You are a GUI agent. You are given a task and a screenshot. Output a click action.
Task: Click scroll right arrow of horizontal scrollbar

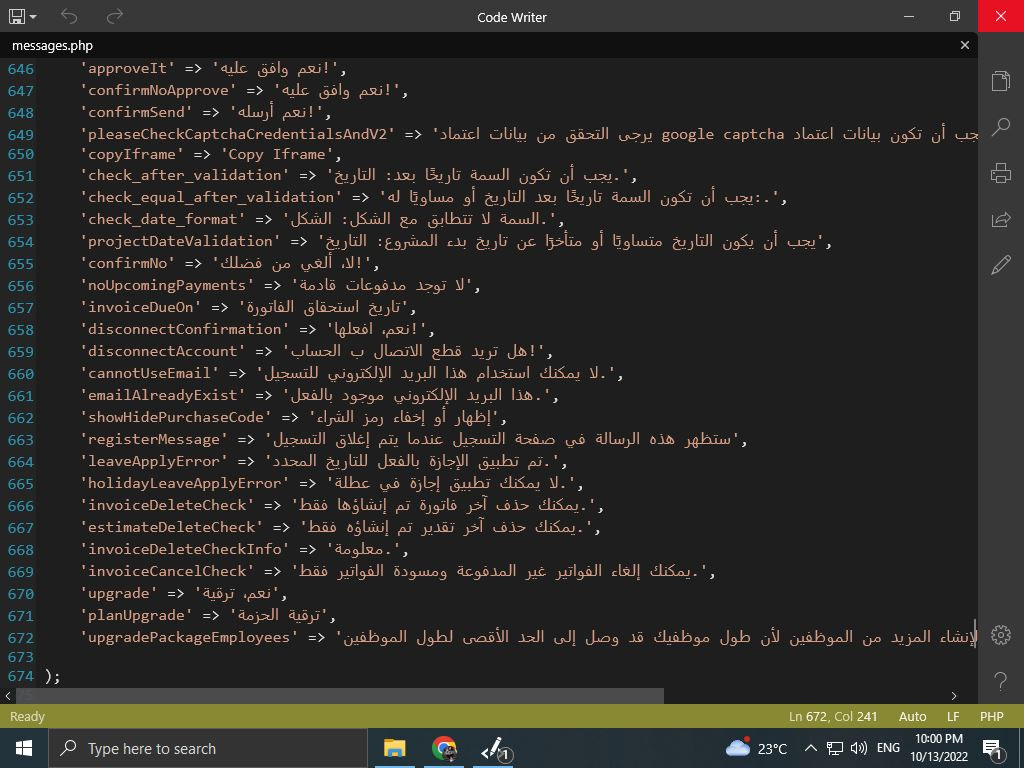[954, 696]
